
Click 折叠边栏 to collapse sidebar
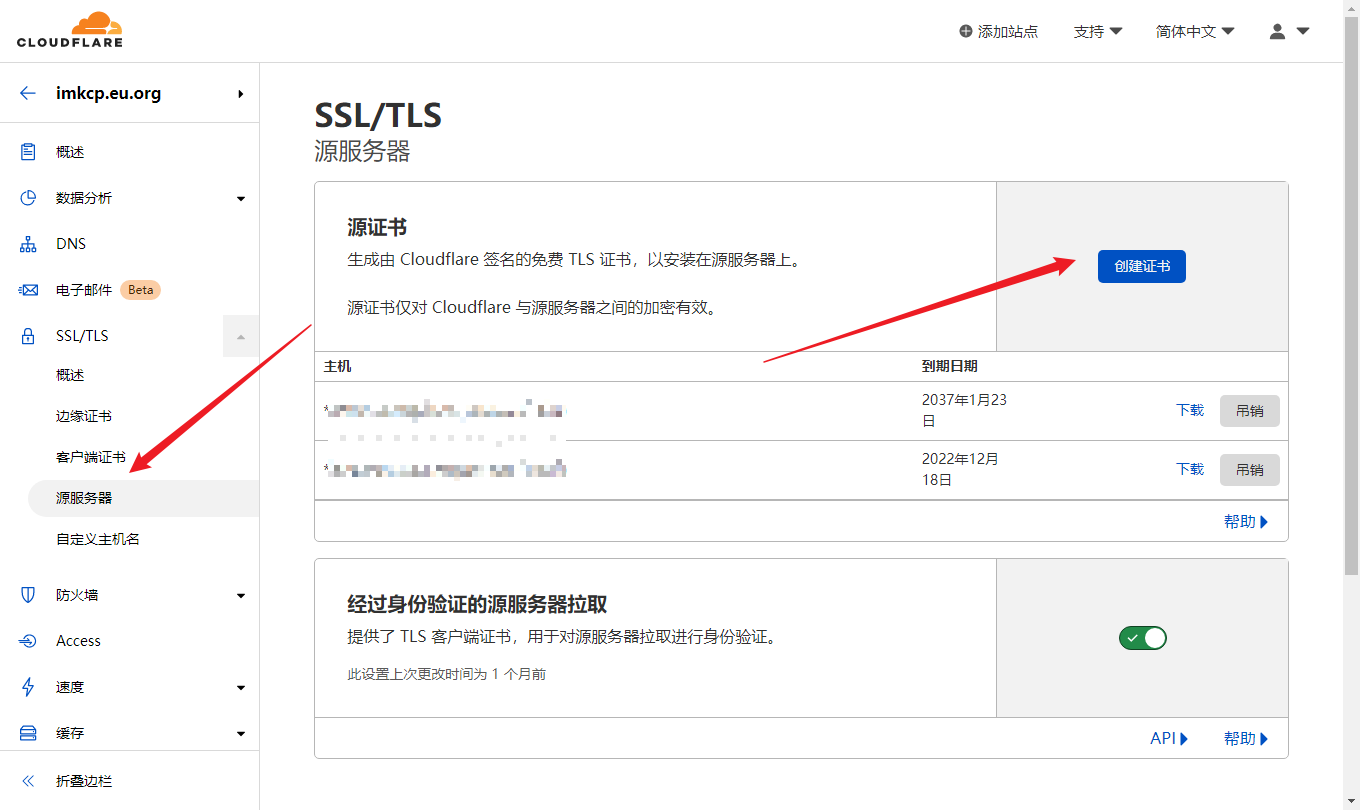pyautogui.click(x=84, y=781)
